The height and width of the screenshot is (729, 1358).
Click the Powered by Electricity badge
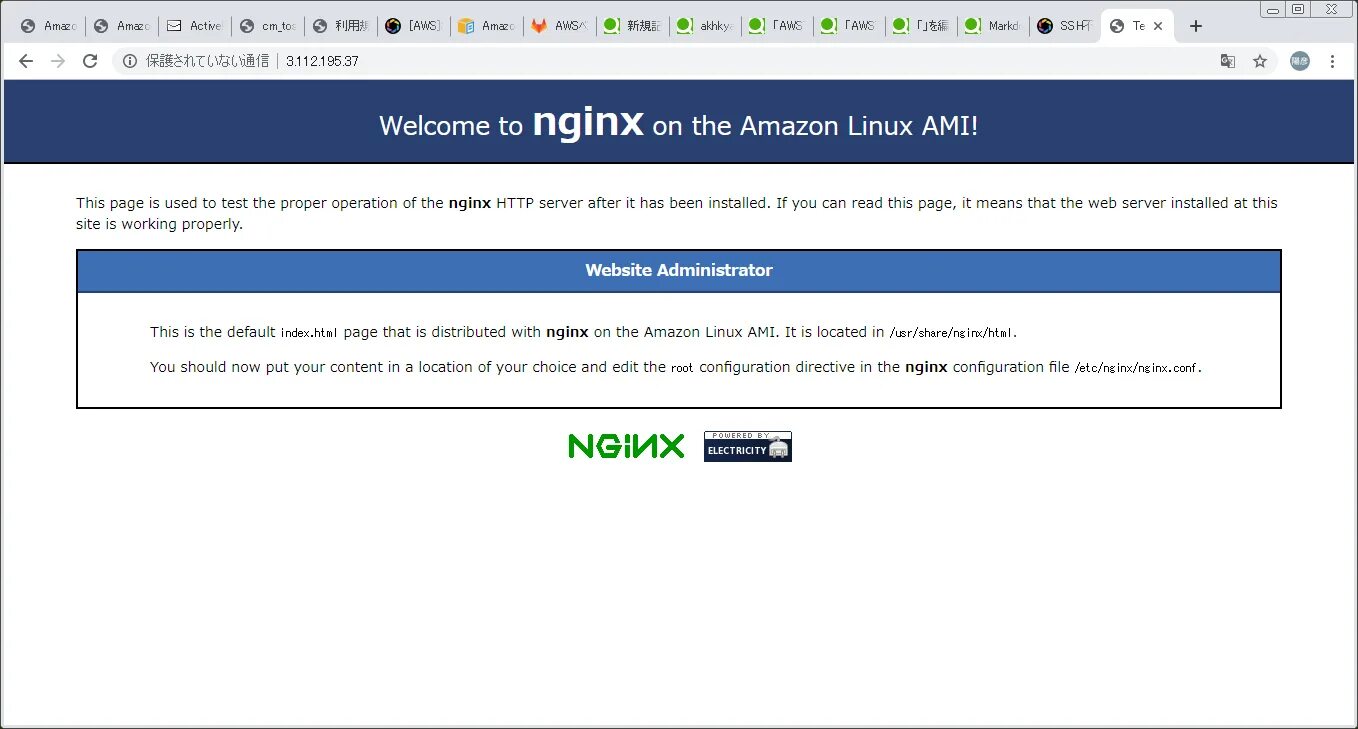coord(748,446)
